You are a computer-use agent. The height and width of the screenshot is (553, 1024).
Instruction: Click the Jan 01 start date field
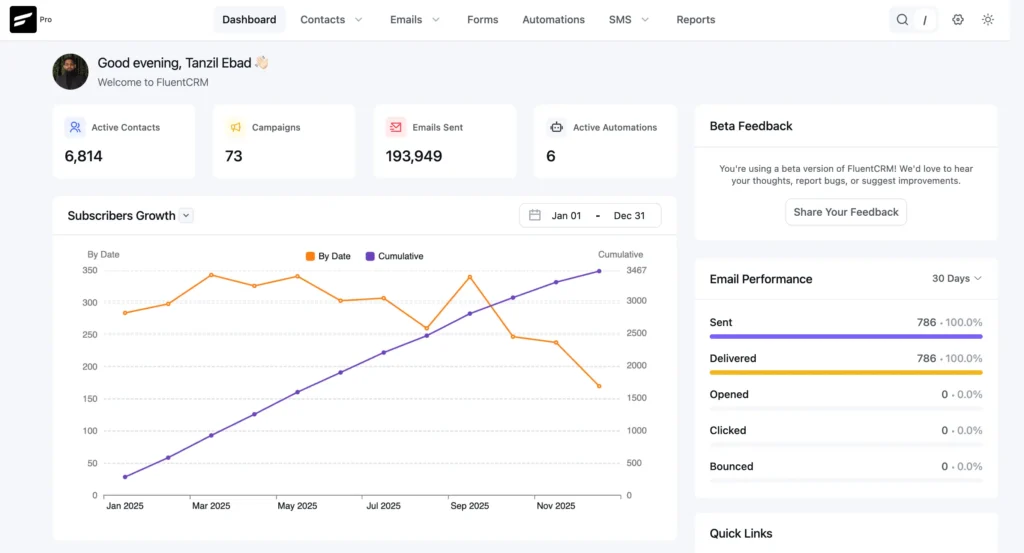click(566, 215)
